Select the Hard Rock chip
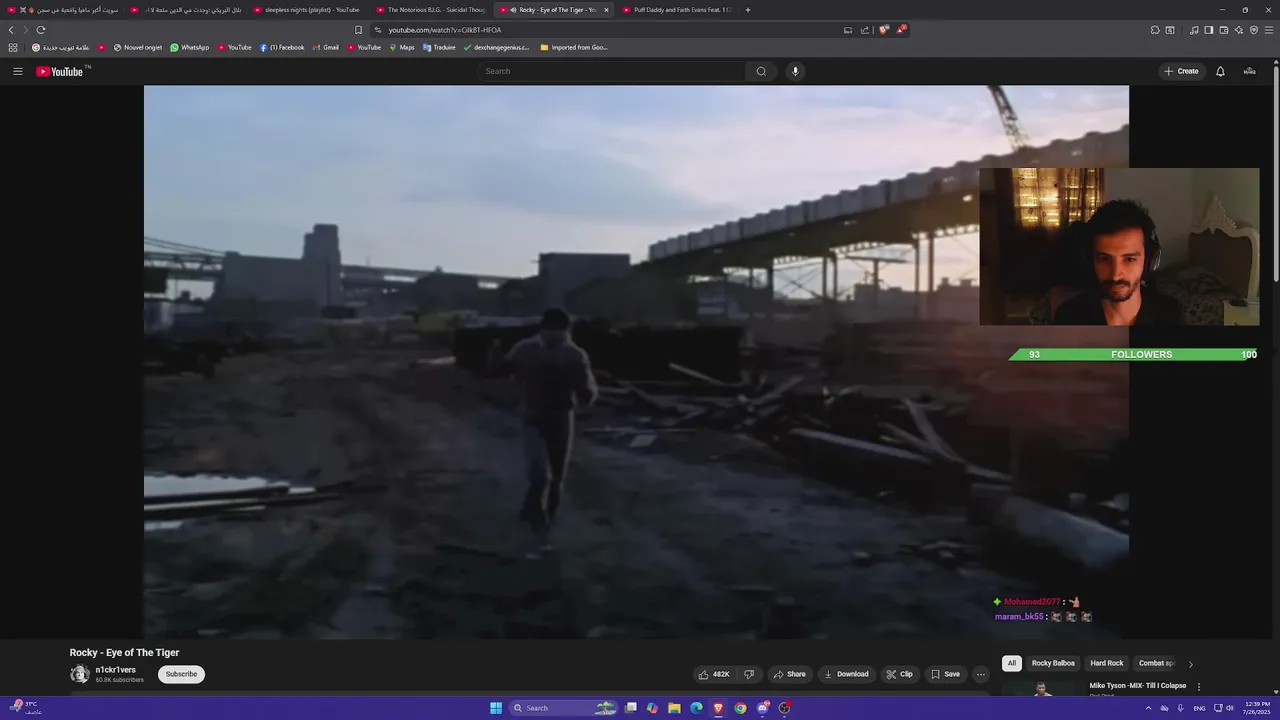1280x720 pixels. 1107,663
